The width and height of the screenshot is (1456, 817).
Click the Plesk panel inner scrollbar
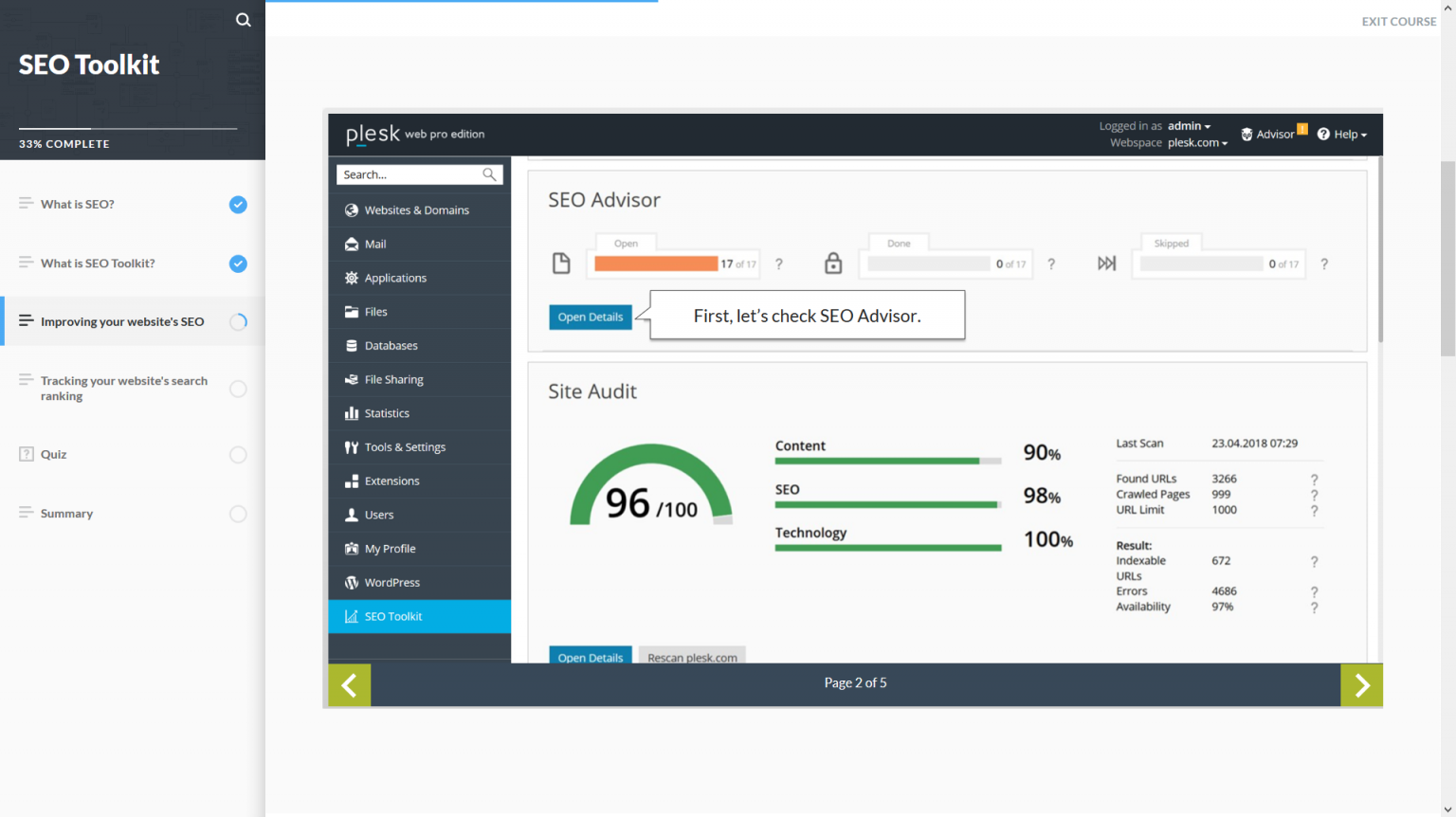1380,249
